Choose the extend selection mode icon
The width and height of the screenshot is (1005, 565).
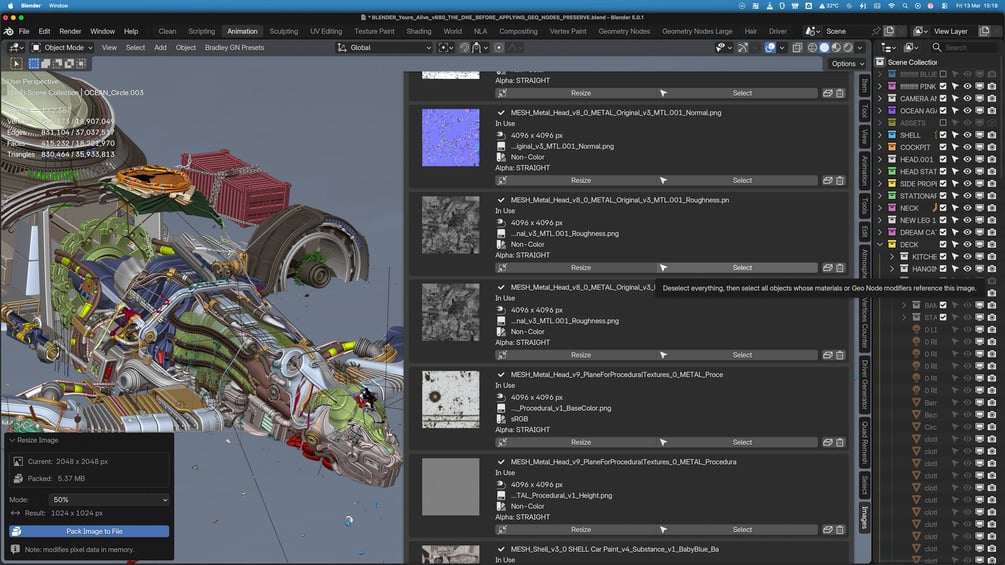pyautogui.click(x=46, y=63)
